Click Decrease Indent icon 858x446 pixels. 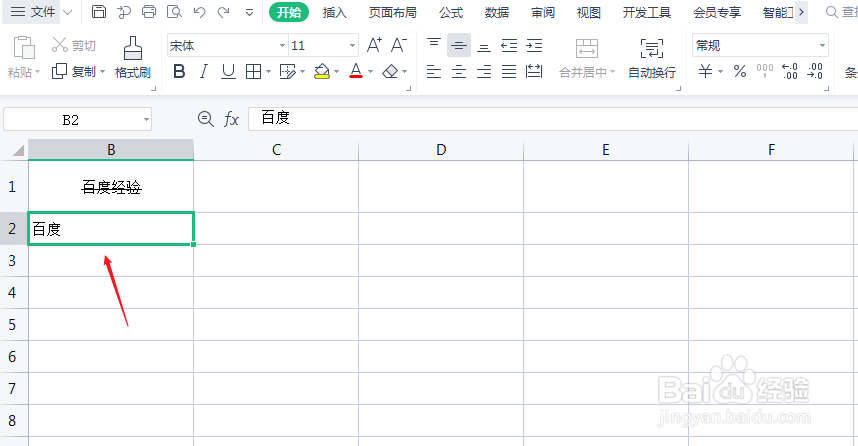[x=509, y=45]
